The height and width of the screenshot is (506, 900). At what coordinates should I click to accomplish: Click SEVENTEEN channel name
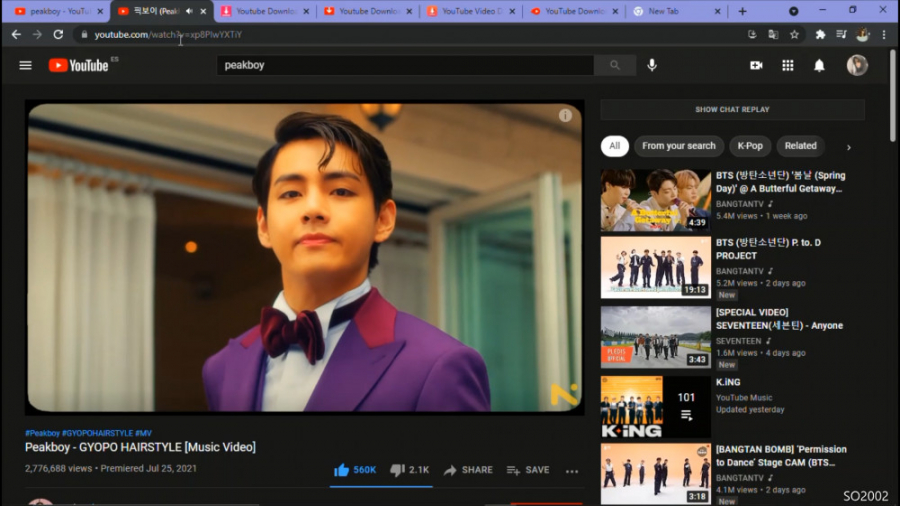pos(738,341)
